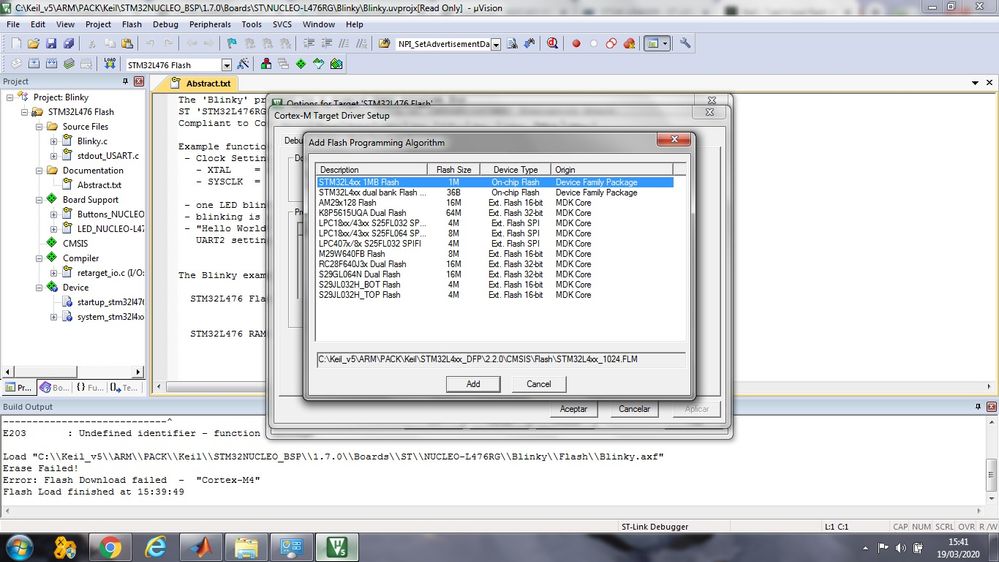Collapse the STM32L476 Flash target node
Image resolution: width=999 pixels, height=562 pixels.
click(24, 112)
